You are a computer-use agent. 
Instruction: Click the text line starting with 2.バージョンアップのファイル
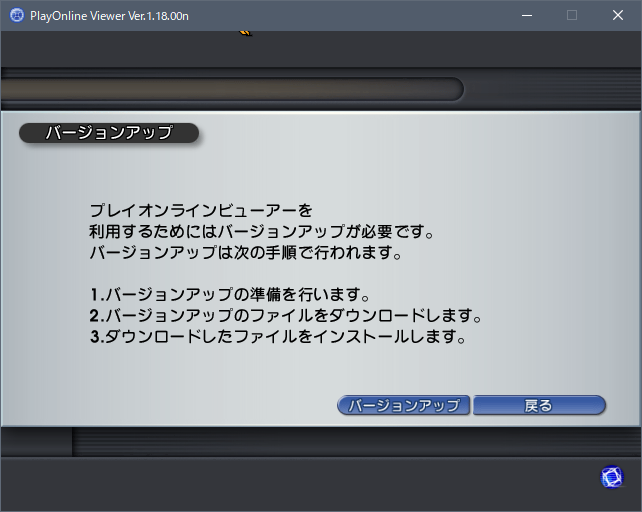point(286,315)
